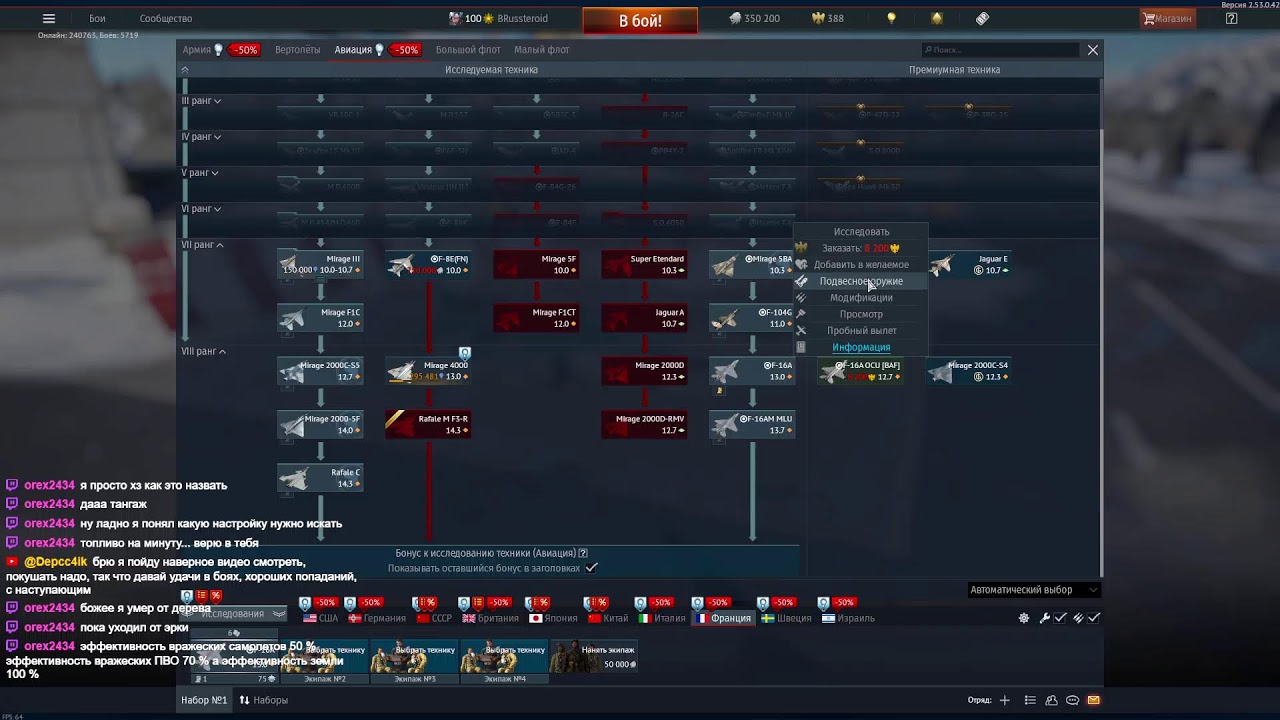Click the В бой! battle button
Viewport: 1280px width, 720px height.
pyautogui.click(x=640, y=21)
